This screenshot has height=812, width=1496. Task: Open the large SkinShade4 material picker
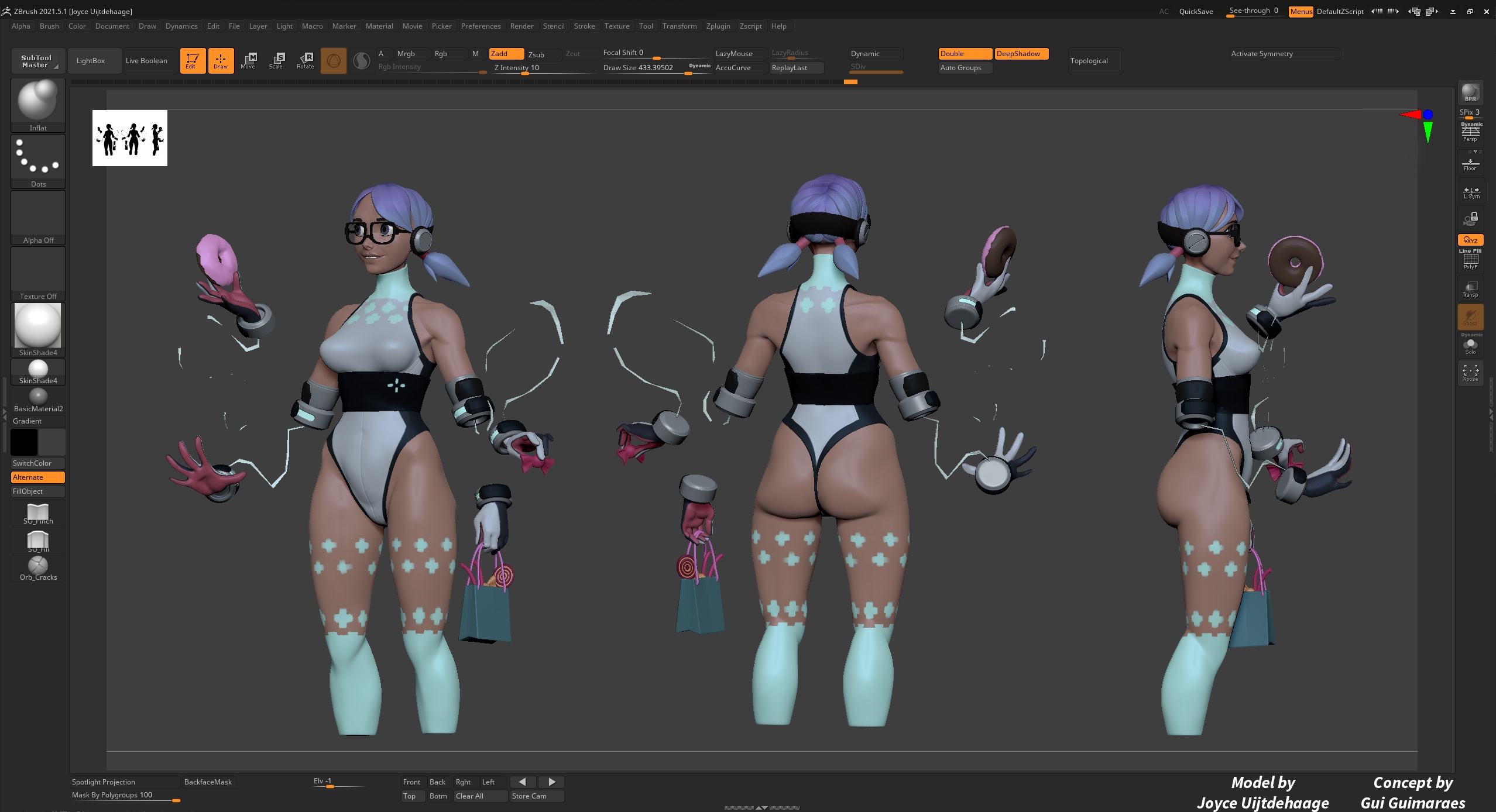[x=38, y=329]
